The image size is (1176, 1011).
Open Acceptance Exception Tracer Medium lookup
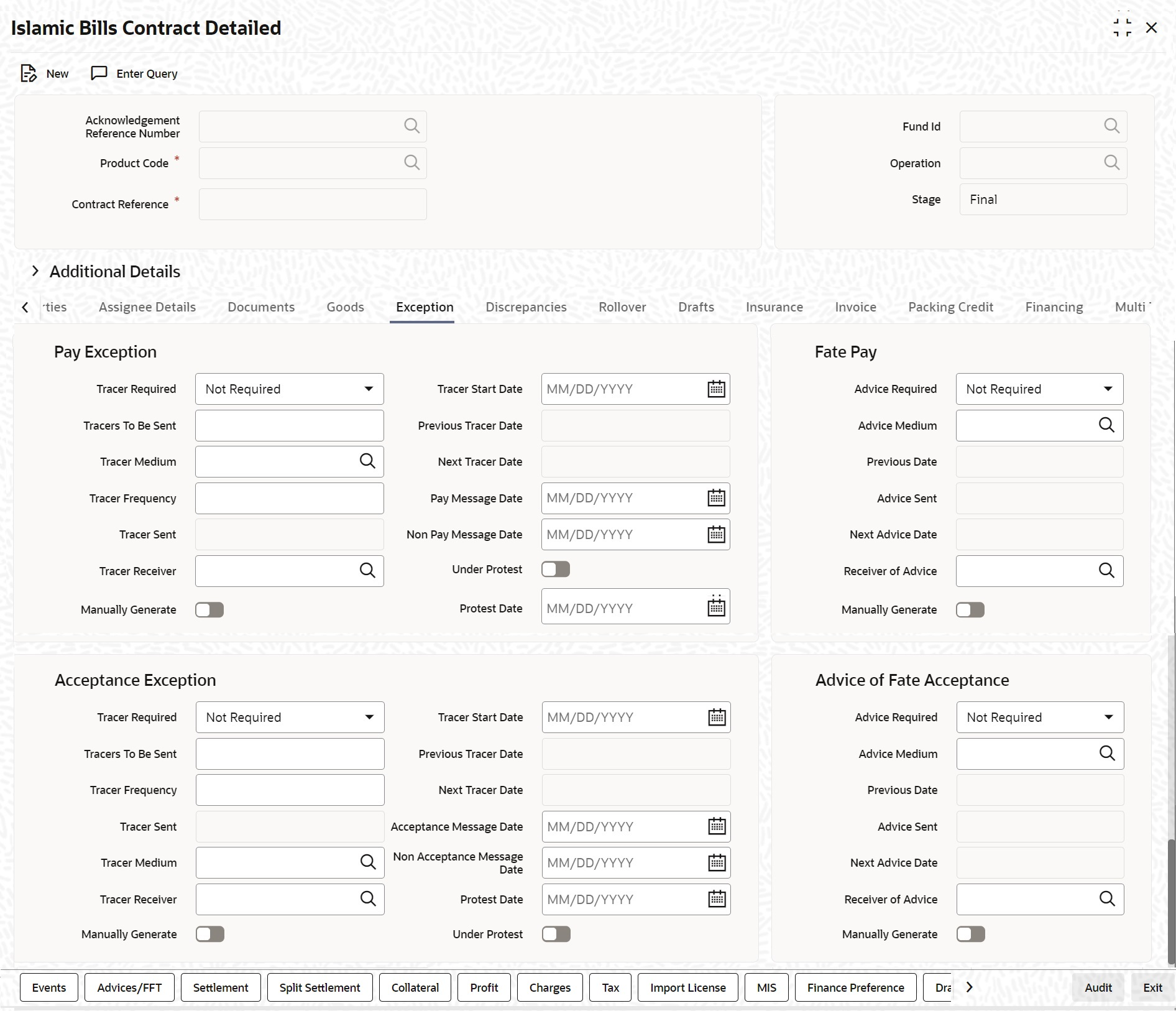[x=368, y=862]
